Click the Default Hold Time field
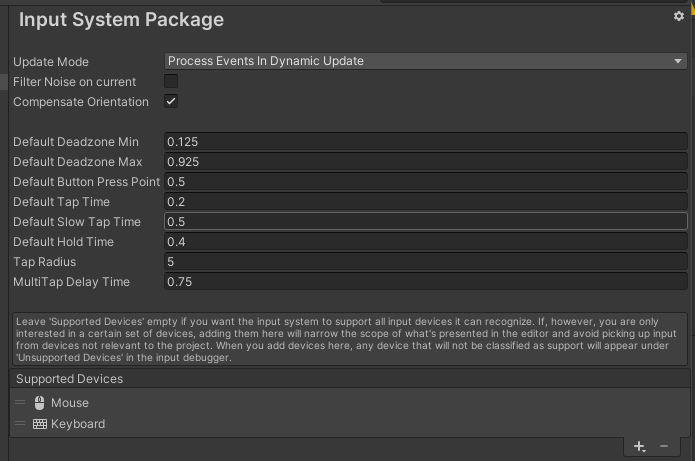695x461 pixels. [x=425, y=242]
